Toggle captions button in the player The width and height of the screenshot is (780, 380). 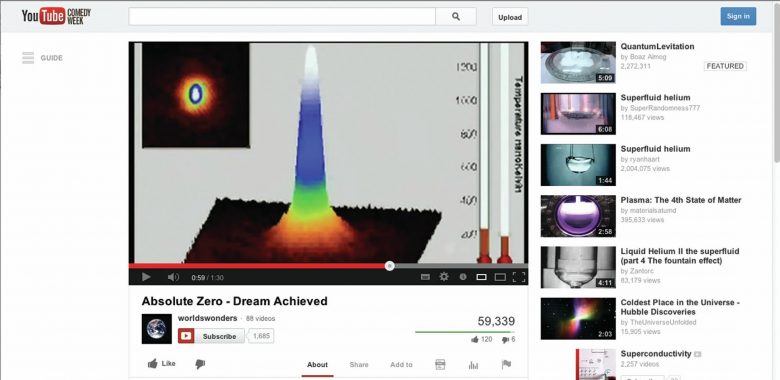coord(425,277)
